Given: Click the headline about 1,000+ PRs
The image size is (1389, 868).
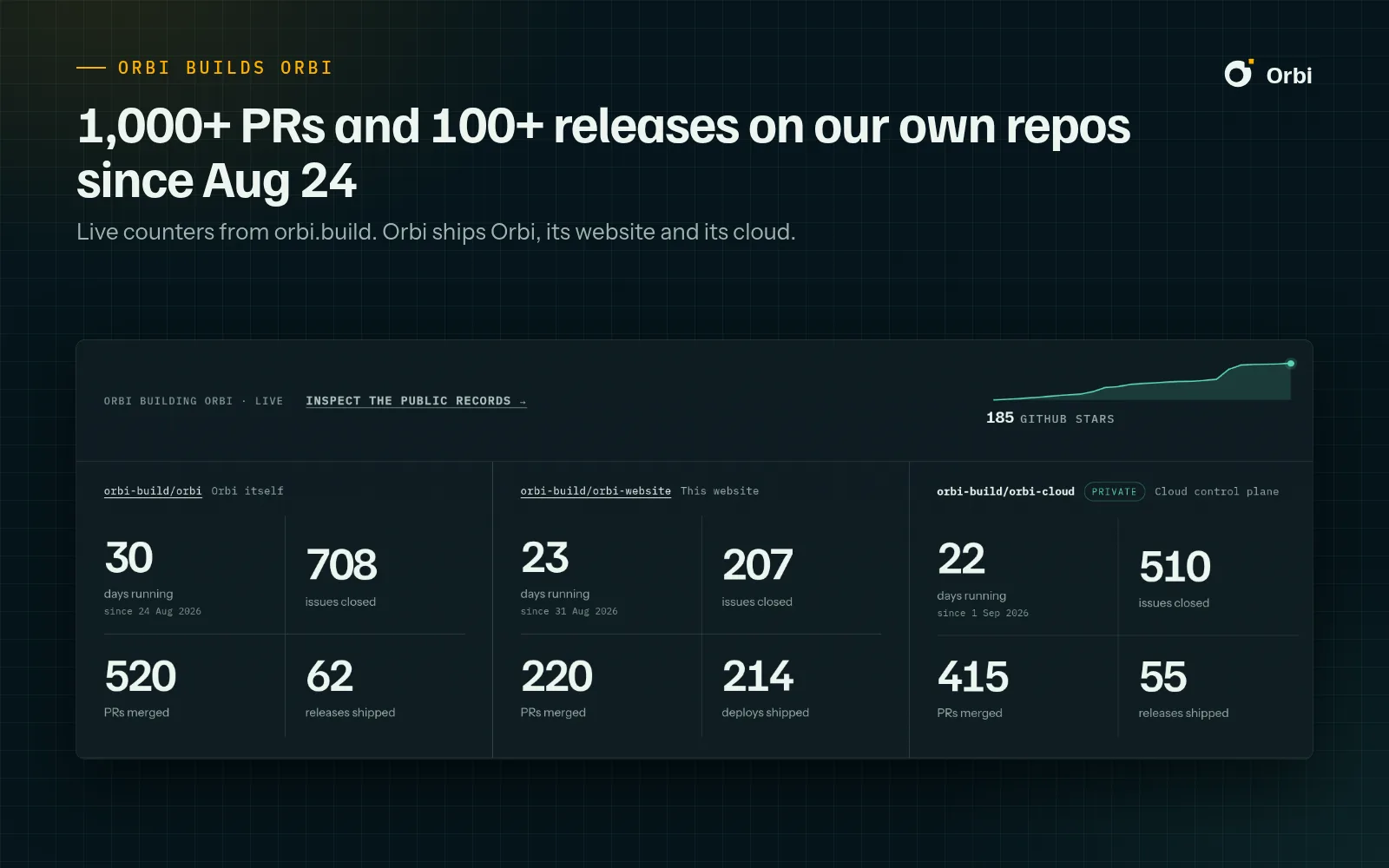Looking at the screenshot, I should click(603, 154).
